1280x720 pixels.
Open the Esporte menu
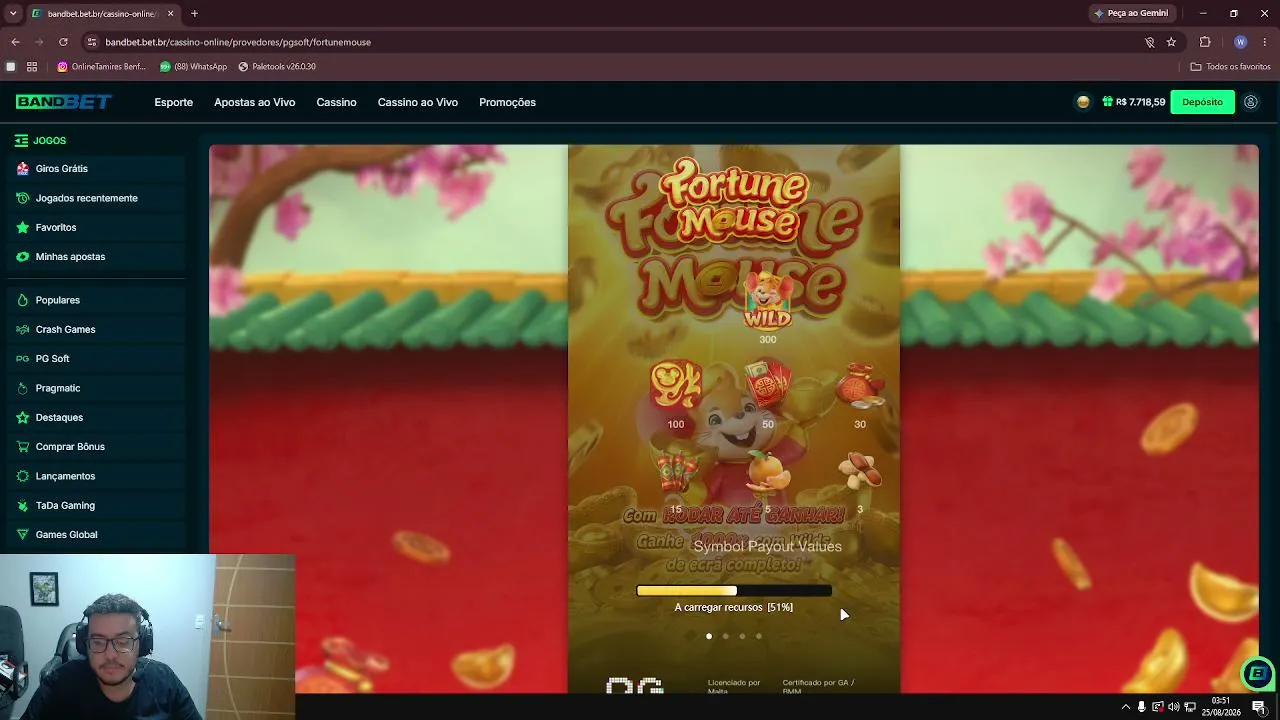coord(173,102)
